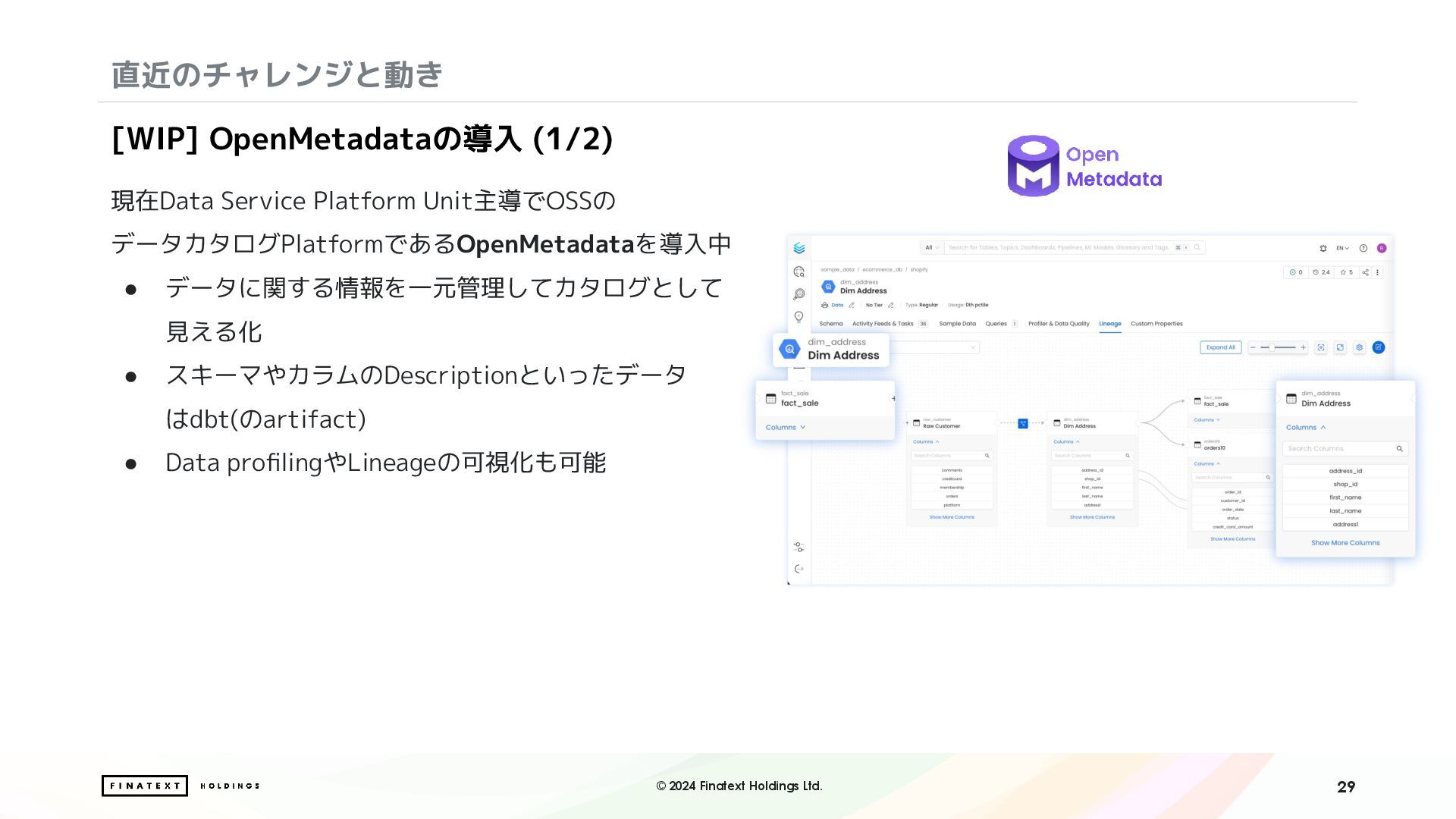This screenshot has height=819, width=1456.
Task: Open the notifications bell icon
Action: (x=1323, y=248)
